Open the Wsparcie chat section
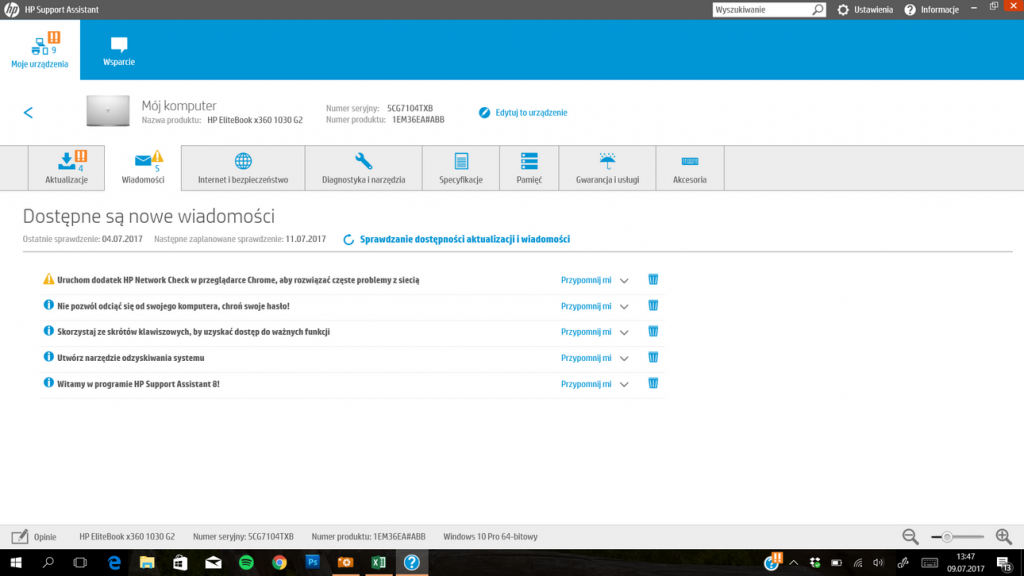 coord(119,50)
